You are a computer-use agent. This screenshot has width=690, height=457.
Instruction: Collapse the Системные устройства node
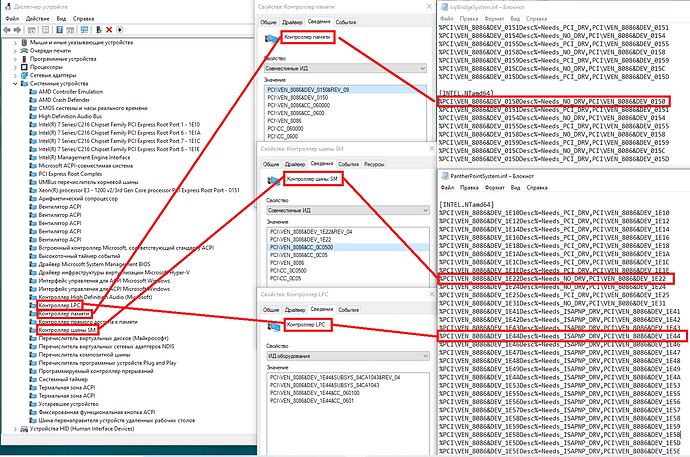pyautogui.click(x=15, y=84)
